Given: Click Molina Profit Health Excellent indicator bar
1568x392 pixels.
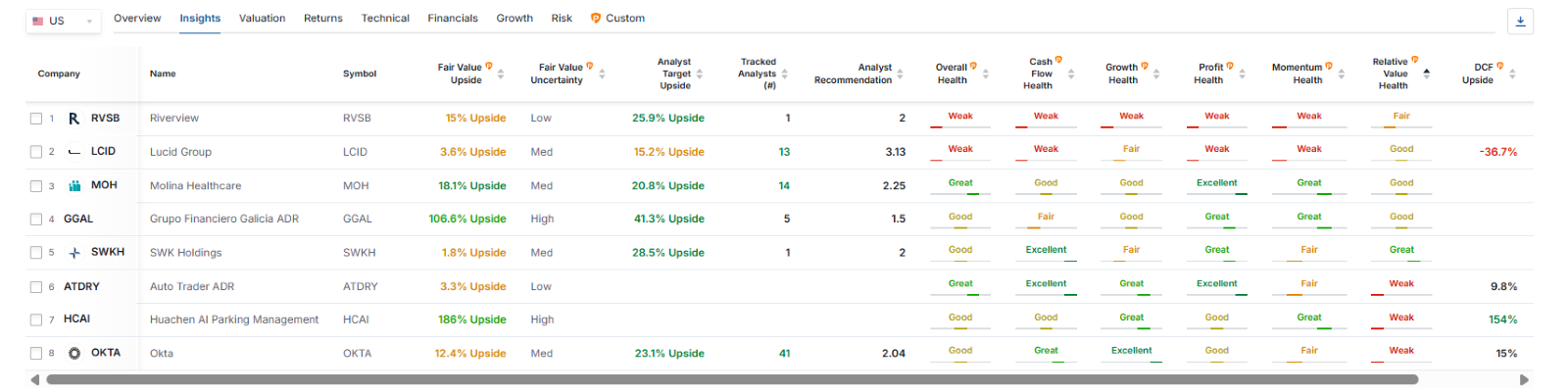Looking at the screenshot, I should pos(1217,194).
